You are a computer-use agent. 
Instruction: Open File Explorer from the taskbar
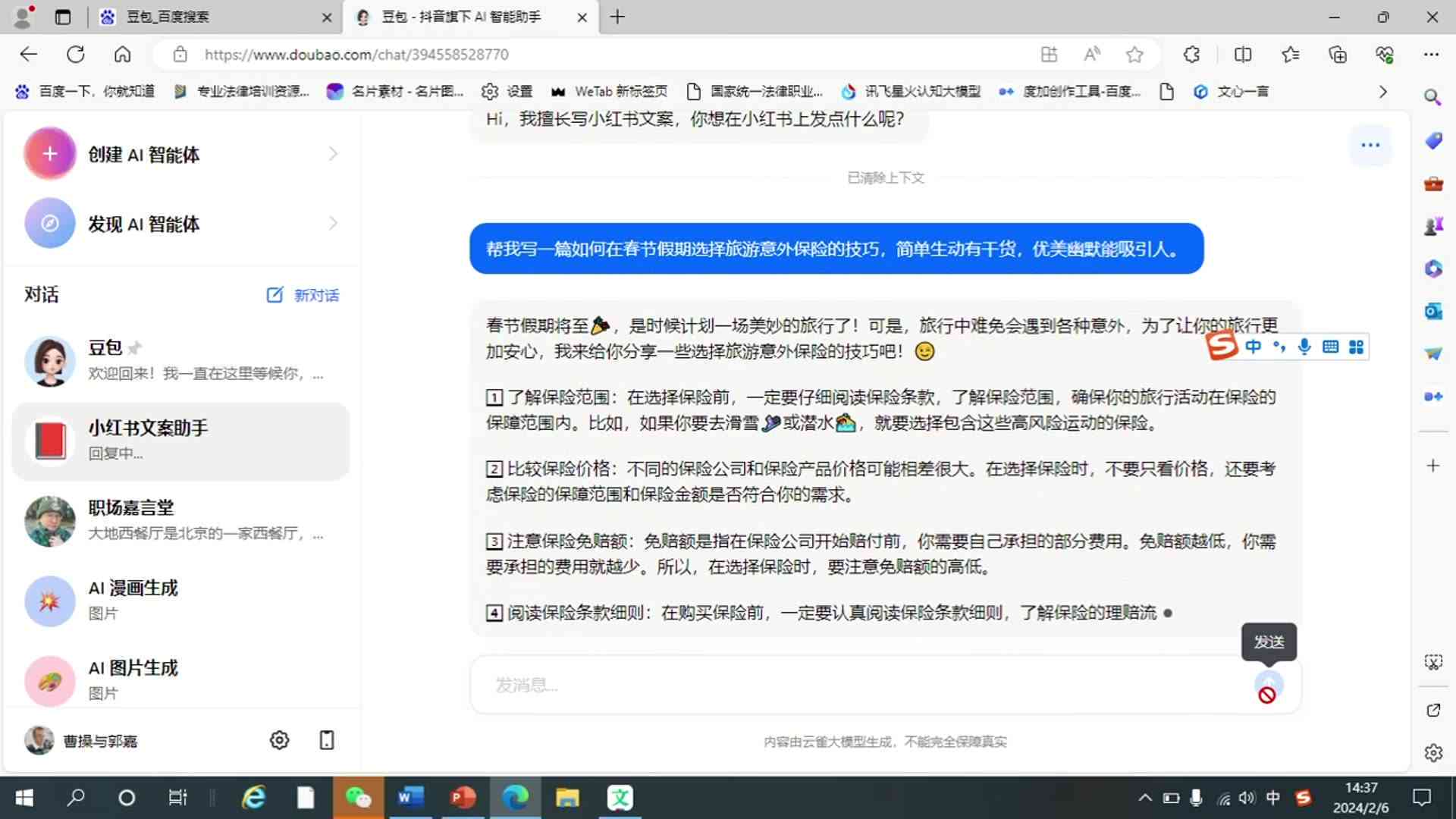tap(567, 798)
